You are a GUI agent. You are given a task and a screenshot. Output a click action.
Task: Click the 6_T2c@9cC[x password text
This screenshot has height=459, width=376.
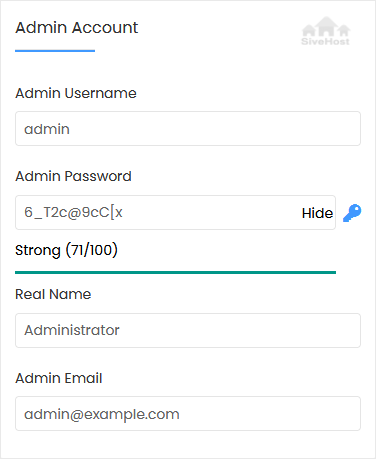coord(73,212)
